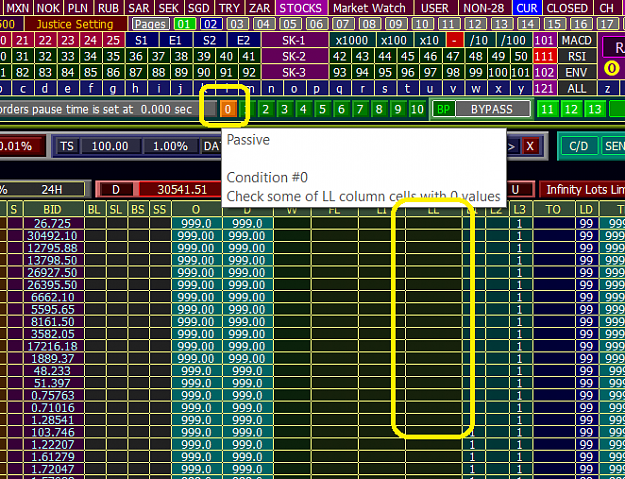Click the 24H button
This screenshot has height=479, width=625.
pos(52,189)
